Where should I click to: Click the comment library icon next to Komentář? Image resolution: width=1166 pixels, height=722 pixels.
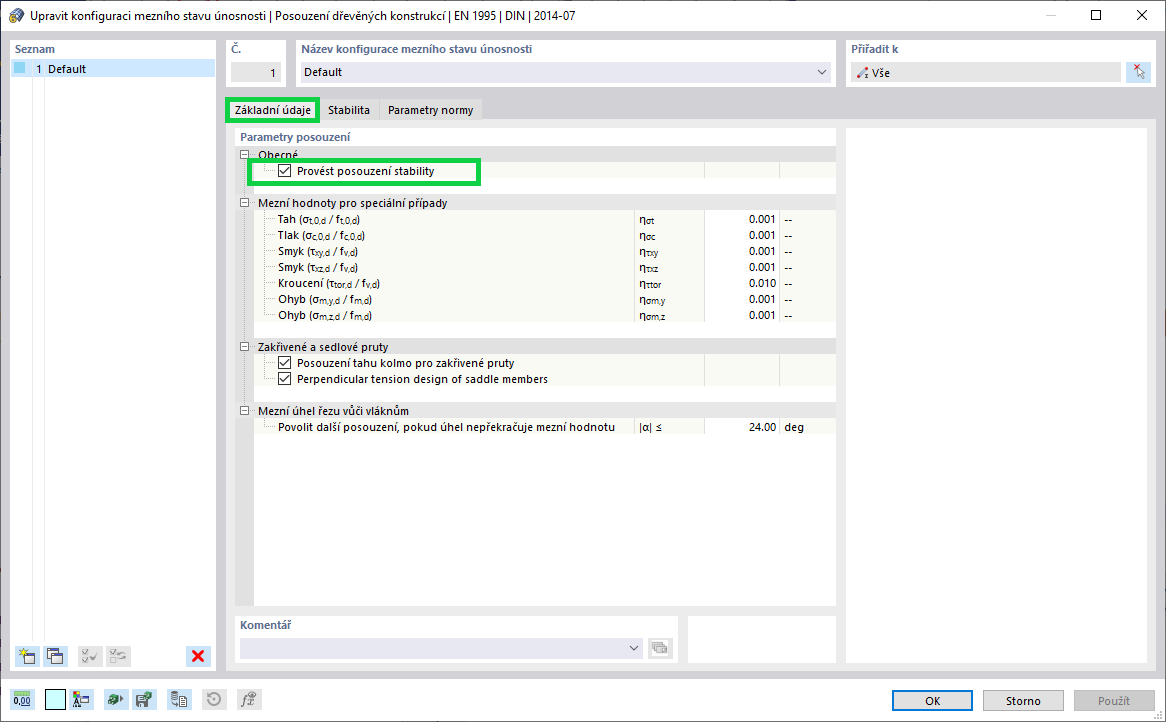[660, 648]
